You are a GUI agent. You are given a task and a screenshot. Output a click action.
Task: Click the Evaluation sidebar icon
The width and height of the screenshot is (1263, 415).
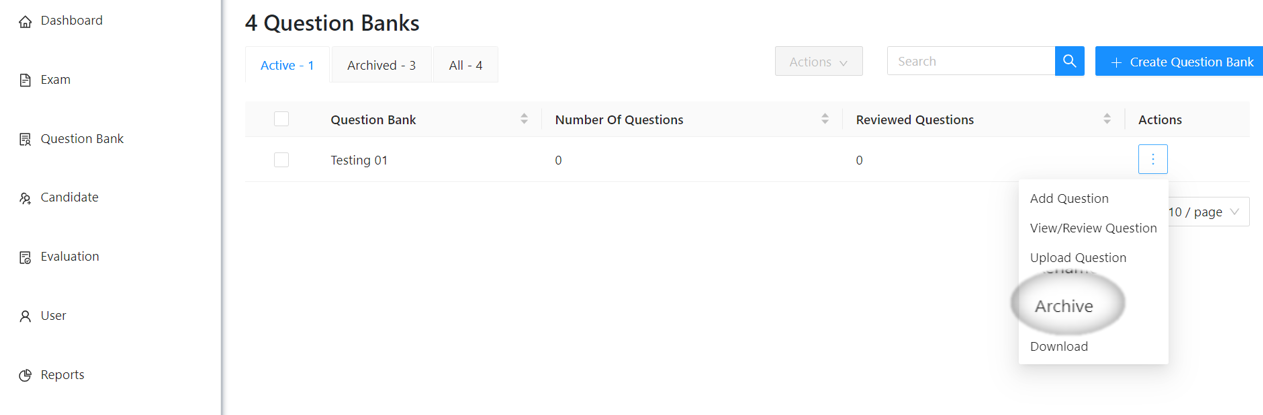(25, 257)
